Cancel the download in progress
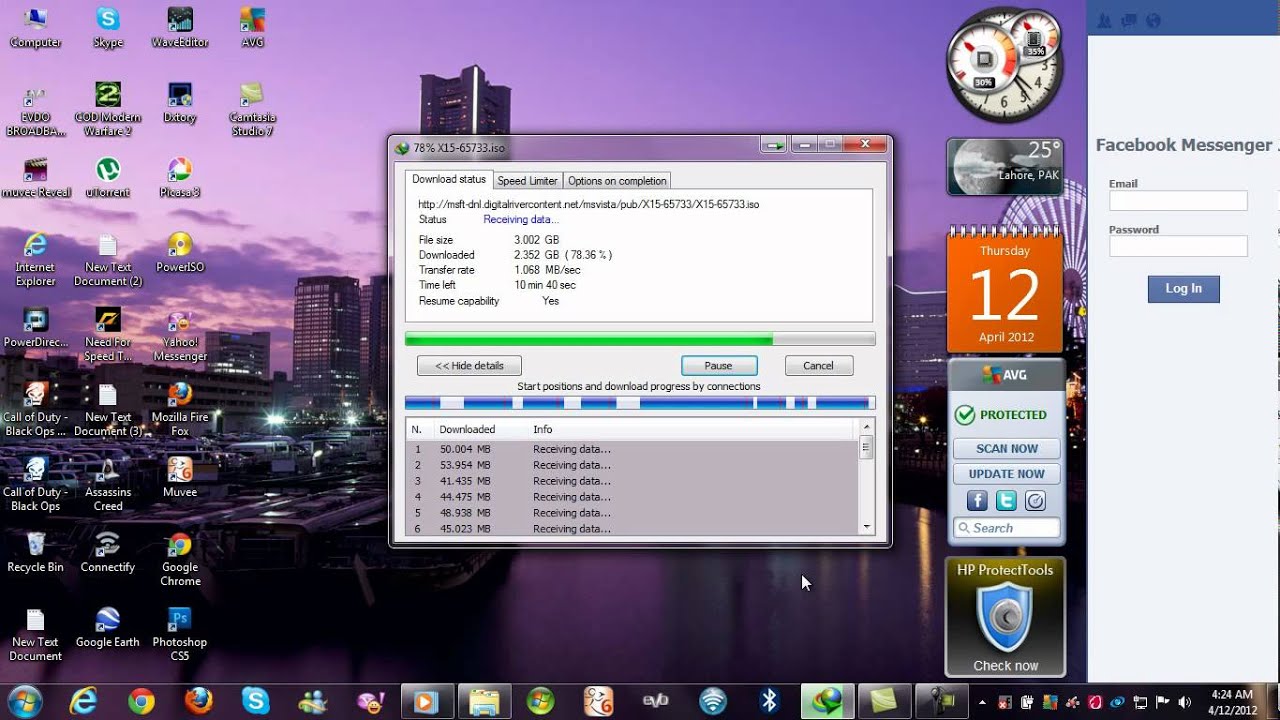This screenshot has width=1280, height=720. click(818, 366)
